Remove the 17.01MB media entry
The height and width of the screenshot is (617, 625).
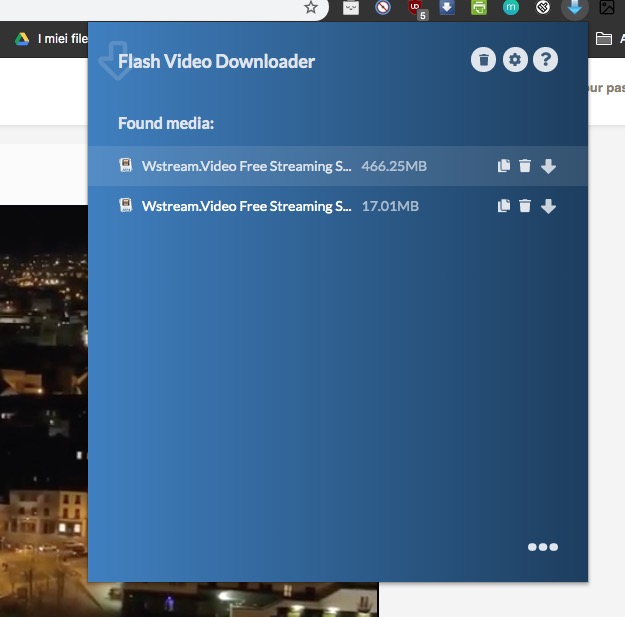coord(525,206)
